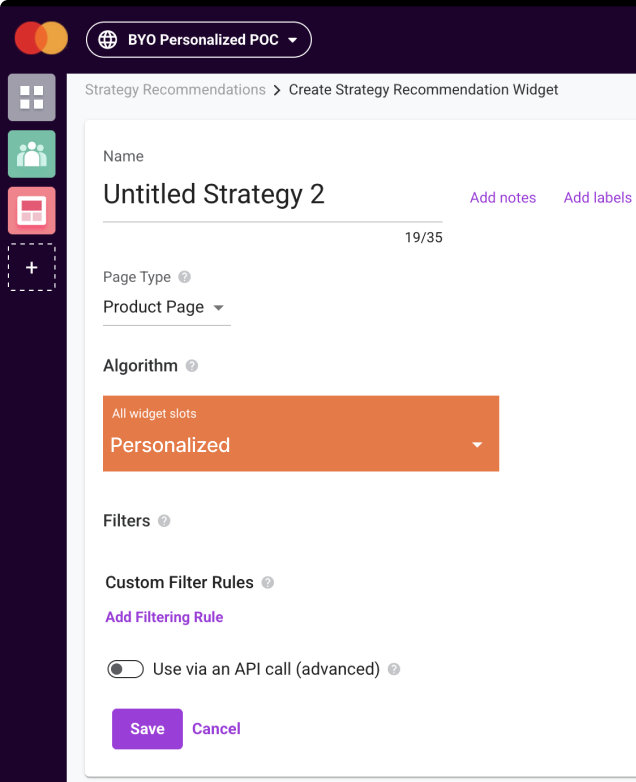The width and height of the screenshot is (636, 782).
Task: Enable Use via an API call toggle
Action: pyautogui.click(x=126, y=669)
